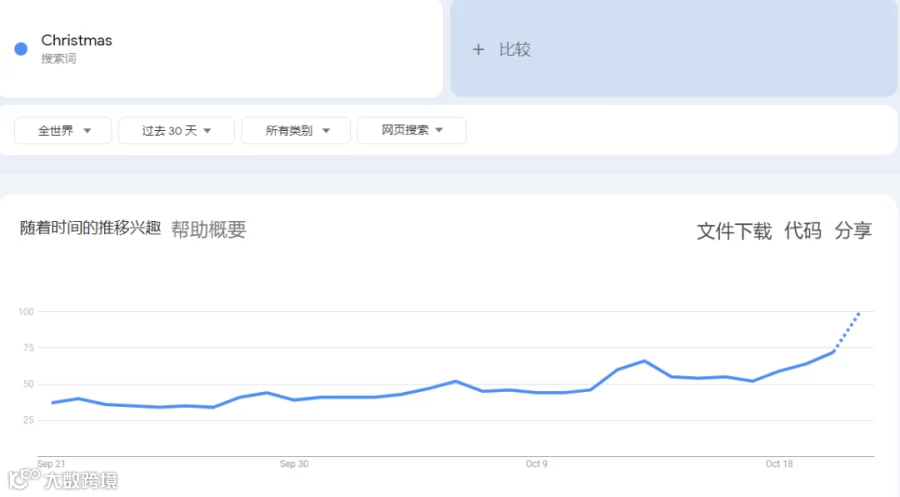Viewport: 900px width, 497px height.
Task: Click the blue dot beside Christmas
Action: coord(21,49)
